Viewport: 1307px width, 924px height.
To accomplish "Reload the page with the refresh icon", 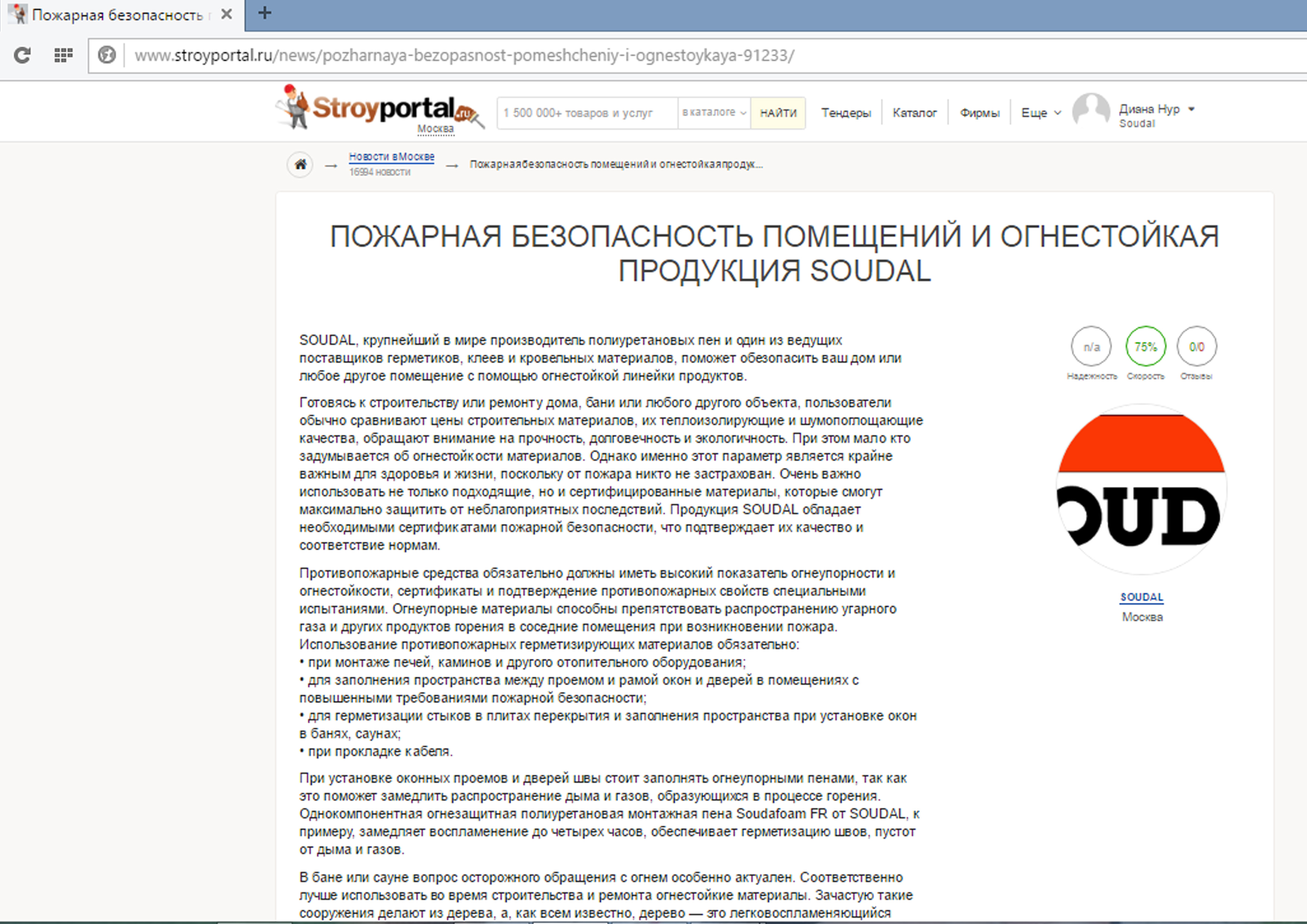I will (x=22, y=55).
